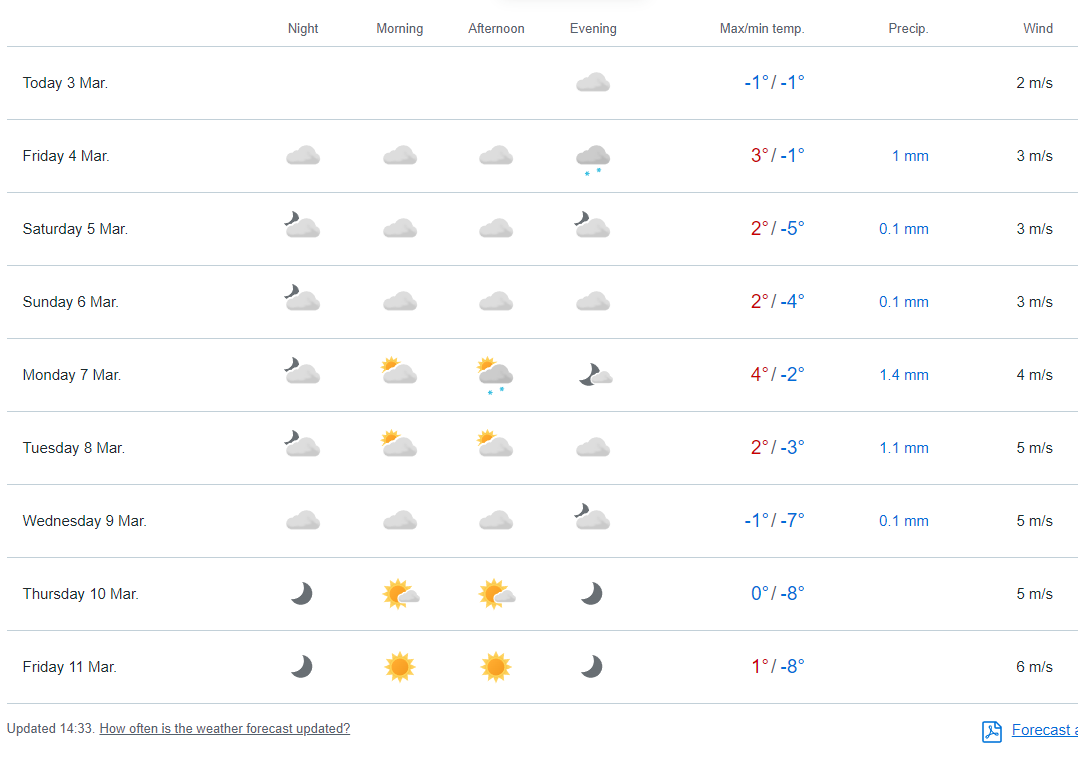Click Today 3 Mar. evening cloud icon

coord(593,83)
